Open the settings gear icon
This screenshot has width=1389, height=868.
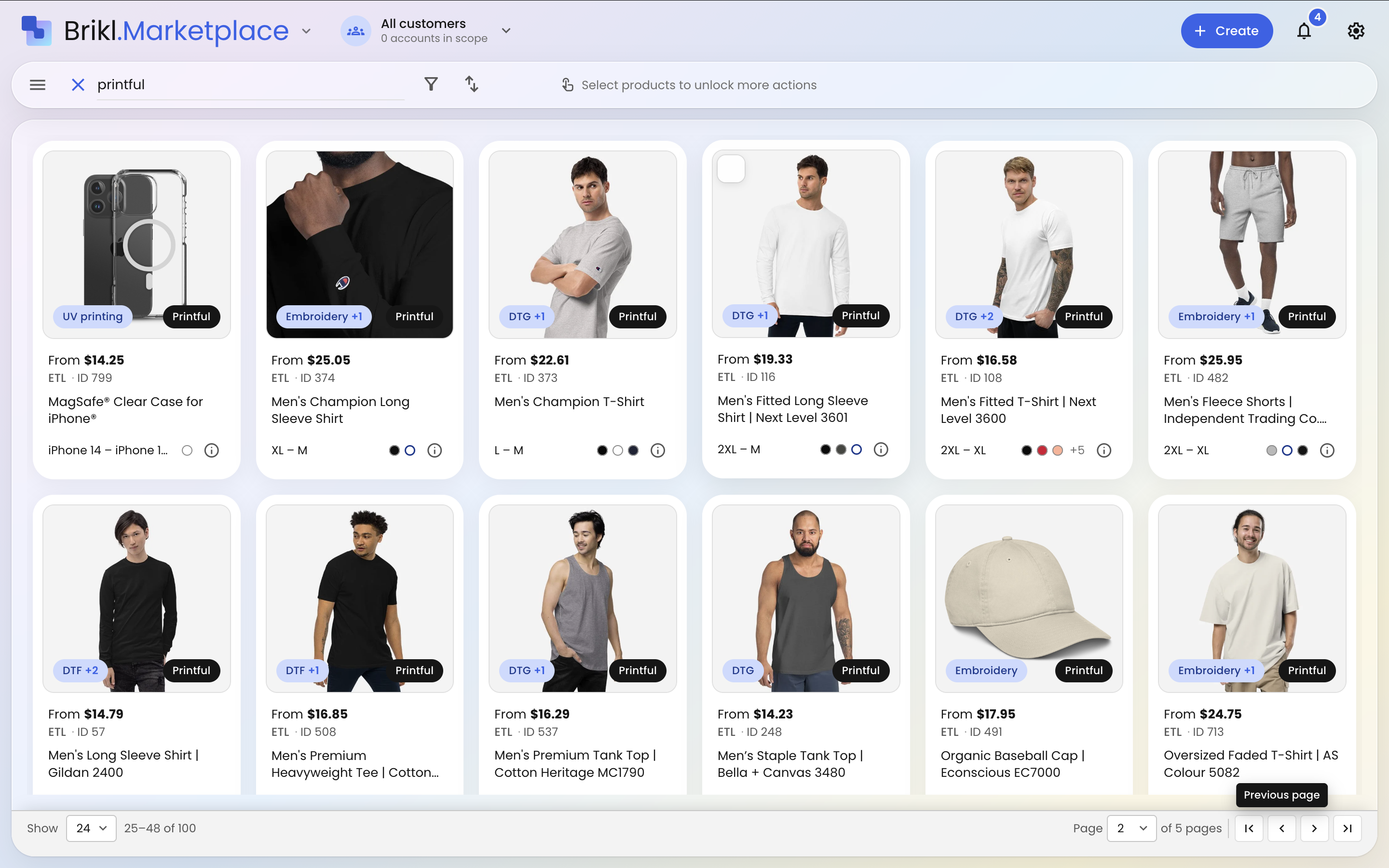1356,31
